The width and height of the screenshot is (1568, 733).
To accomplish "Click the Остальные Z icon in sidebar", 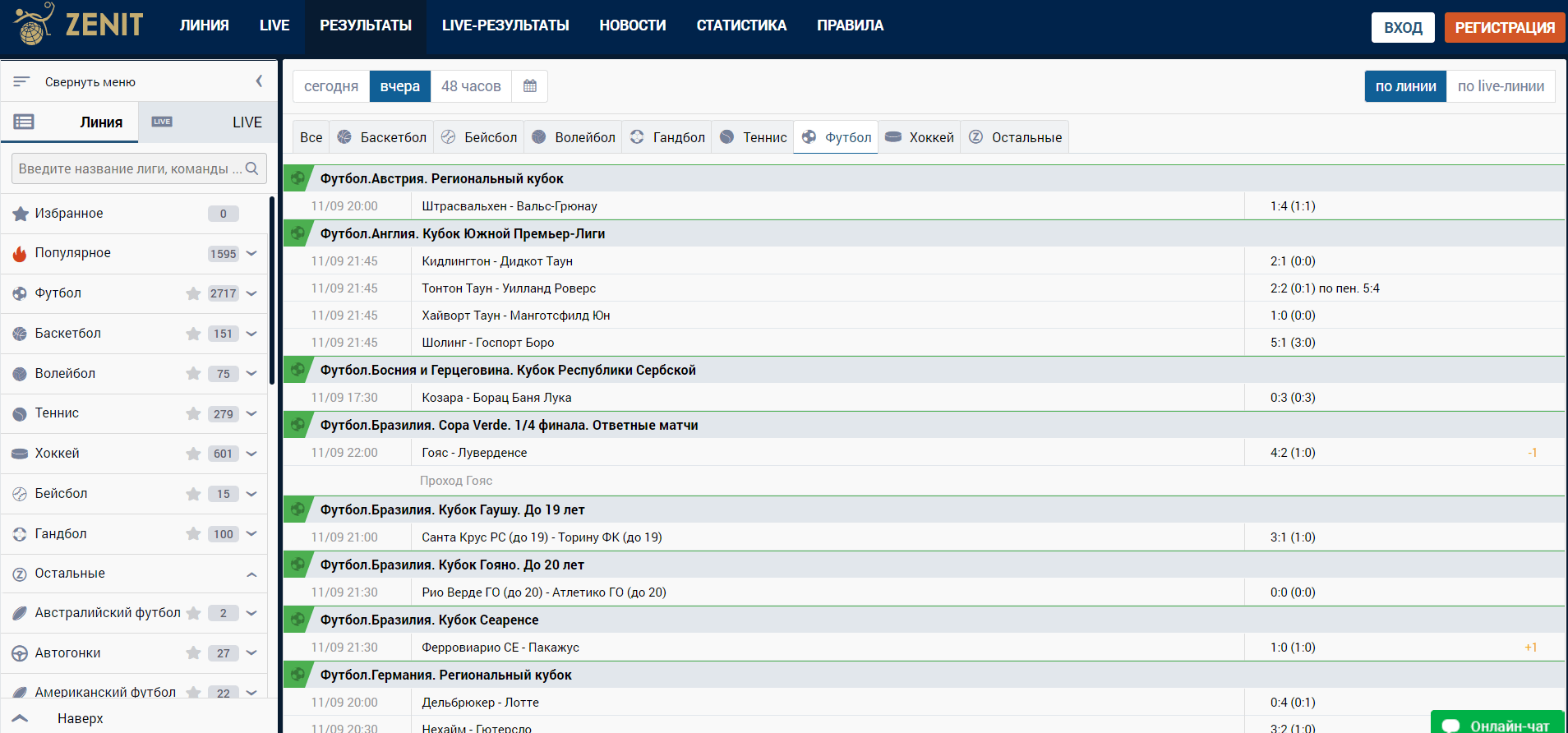I will [20, 574].
